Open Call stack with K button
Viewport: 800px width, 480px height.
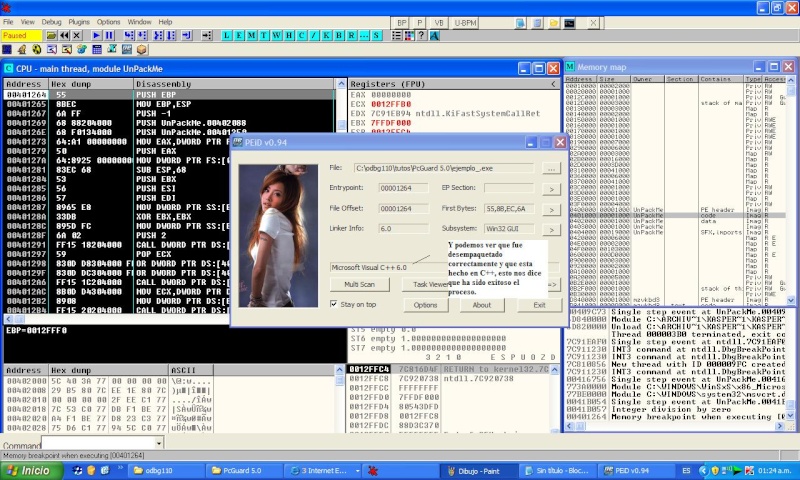(327, 35)
